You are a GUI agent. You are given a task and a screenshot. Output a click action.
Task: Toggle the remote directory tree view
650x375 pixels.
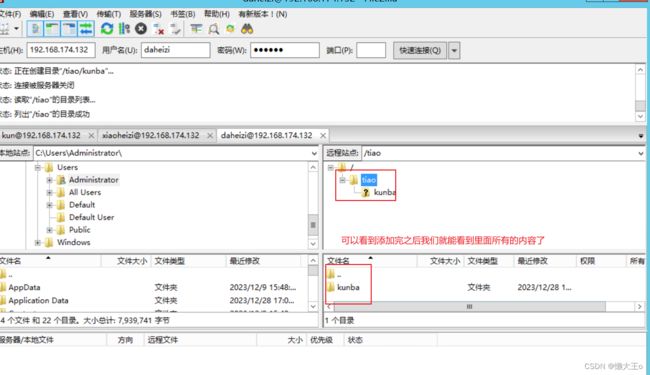(x=69, y=29)
